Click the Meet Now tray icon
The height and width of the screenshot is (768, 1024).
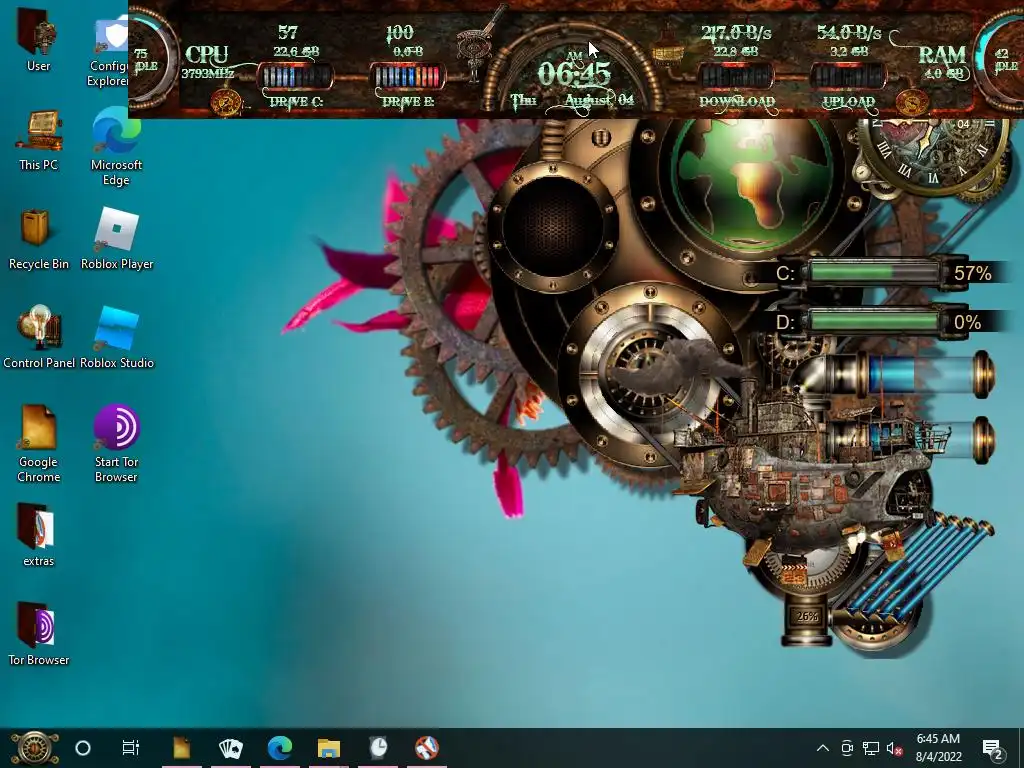[x=847, y=748]
